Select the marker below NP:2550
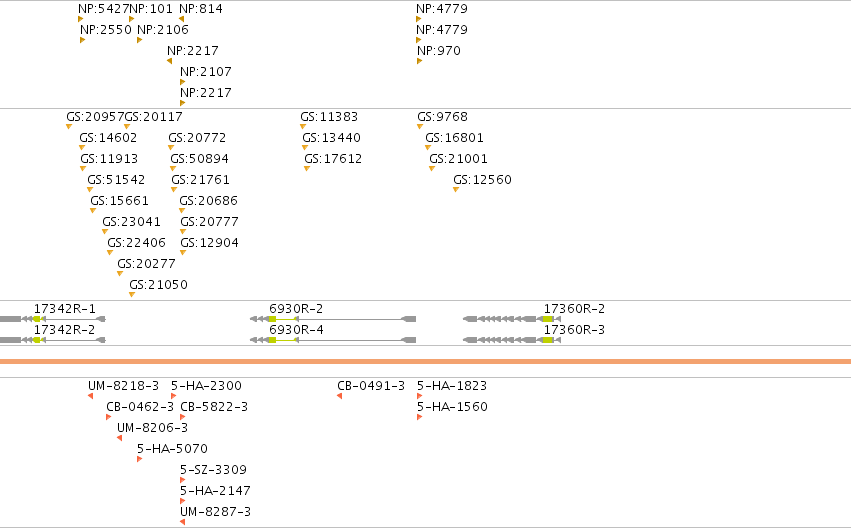This screenshot has width=851, height=528. coord(82,40)
